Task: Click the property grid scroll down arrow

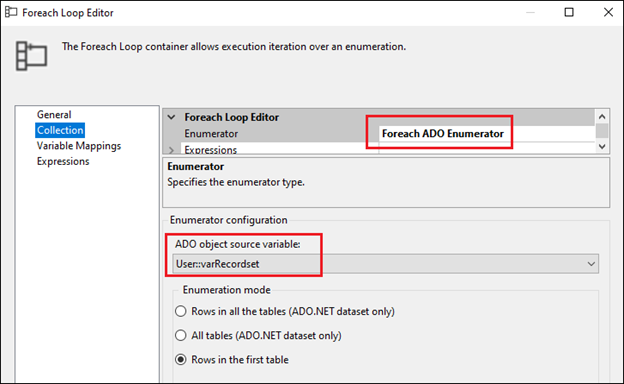Action: click(602, 146)
